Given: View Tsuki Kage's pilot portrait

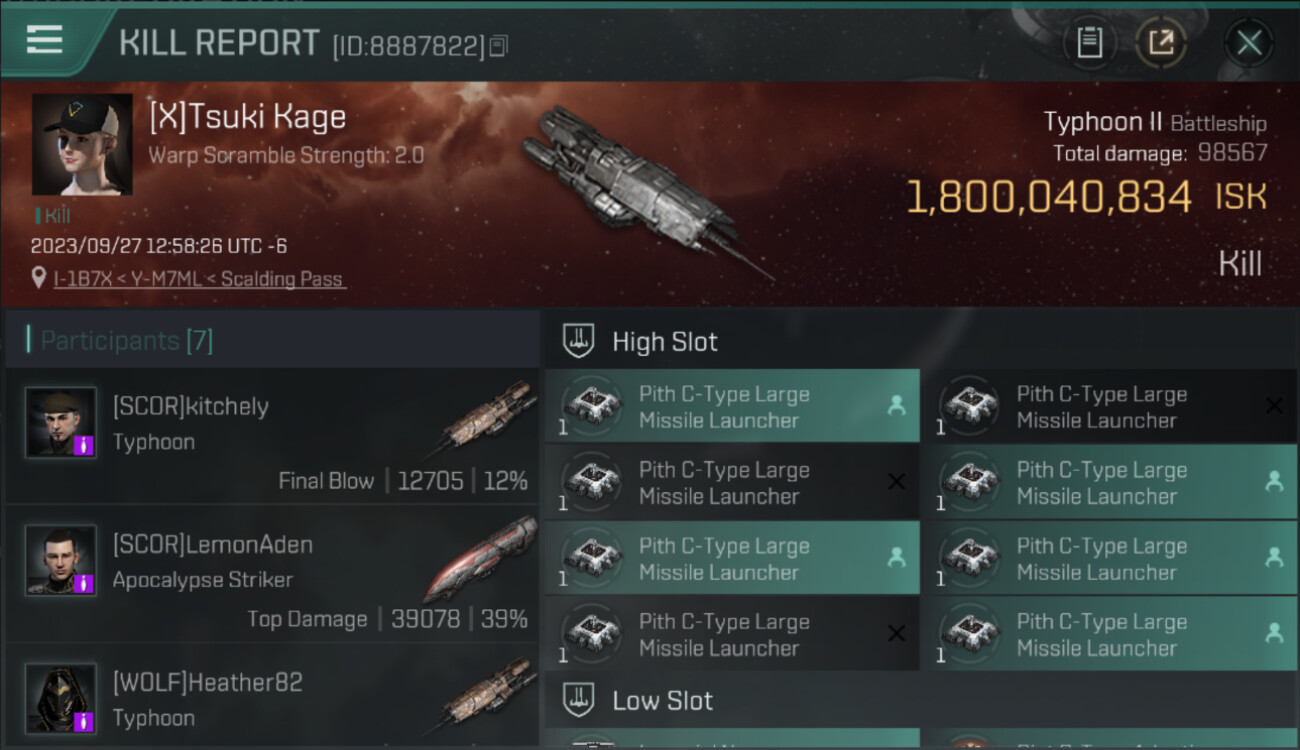Looking at the screenshot, I should tap(82, 144).
